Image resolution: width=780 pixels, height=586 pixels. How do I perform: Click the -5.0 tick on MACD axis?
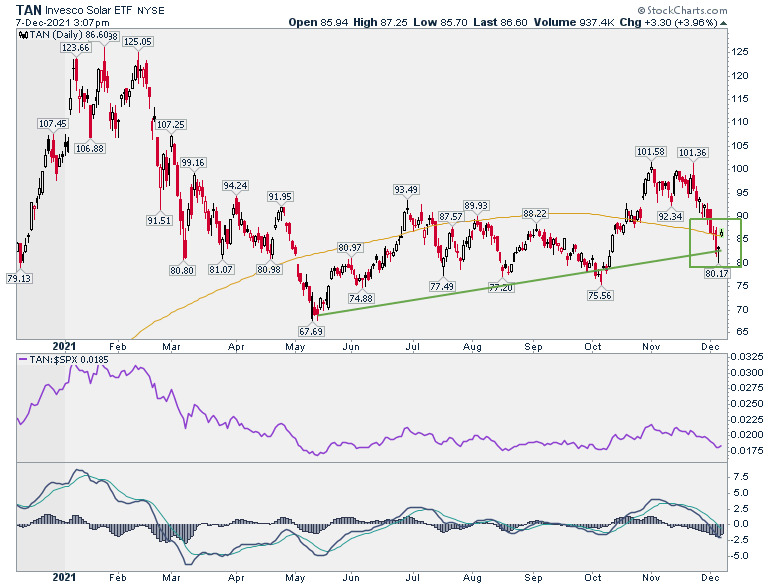coord(739,556)
